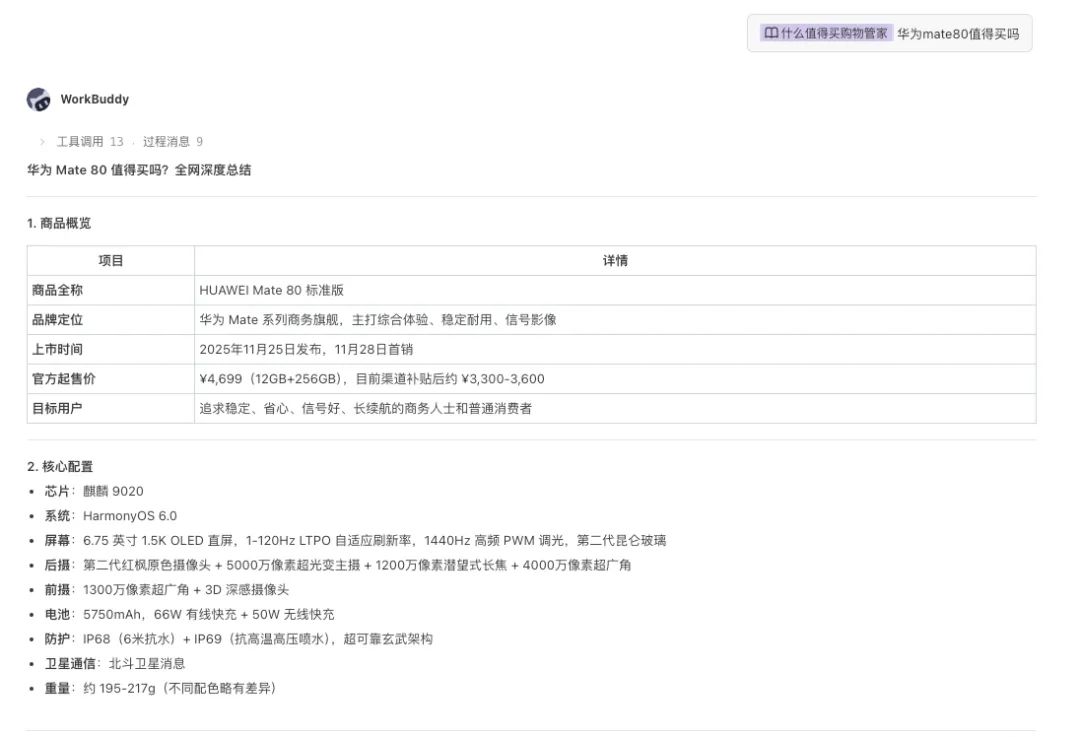The image size is (1080, 737).
Task: Open the 什么值得买购物管家 tag
Action: pyautogui.click(x=827, y=33)
